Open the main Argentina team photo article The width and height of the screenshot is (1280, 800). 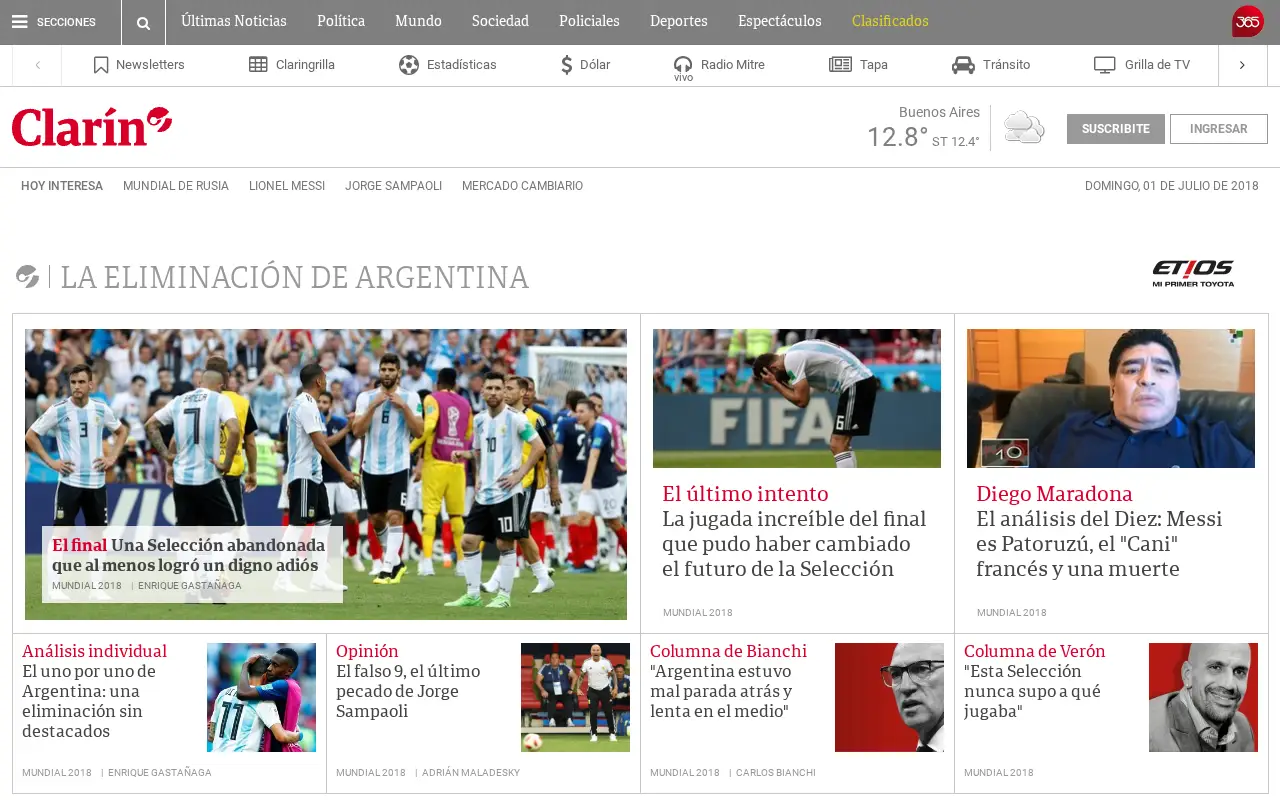pos(326,474)
